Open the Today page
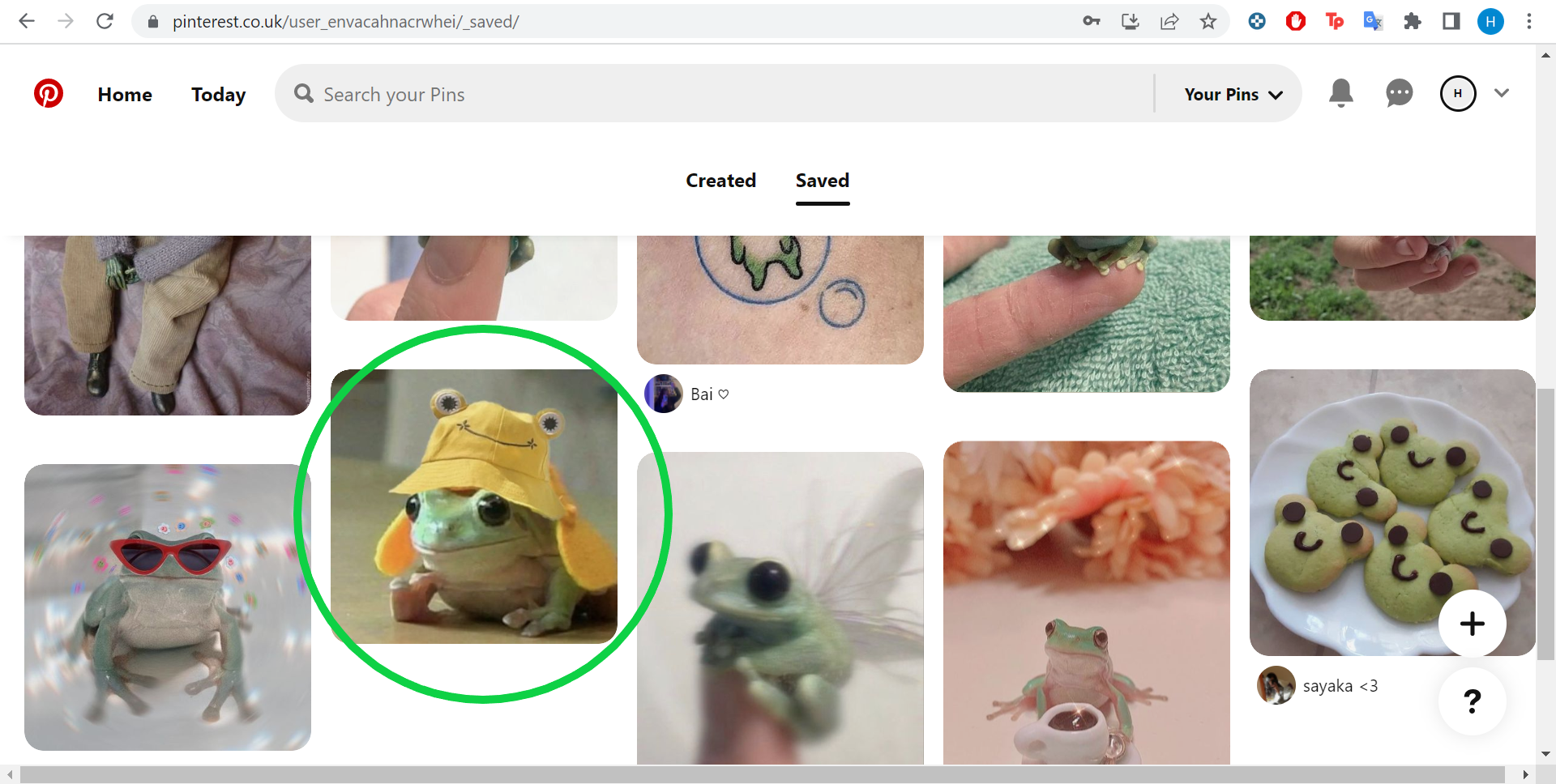This screenshot has width=1556, height=784. pos(218,95)
